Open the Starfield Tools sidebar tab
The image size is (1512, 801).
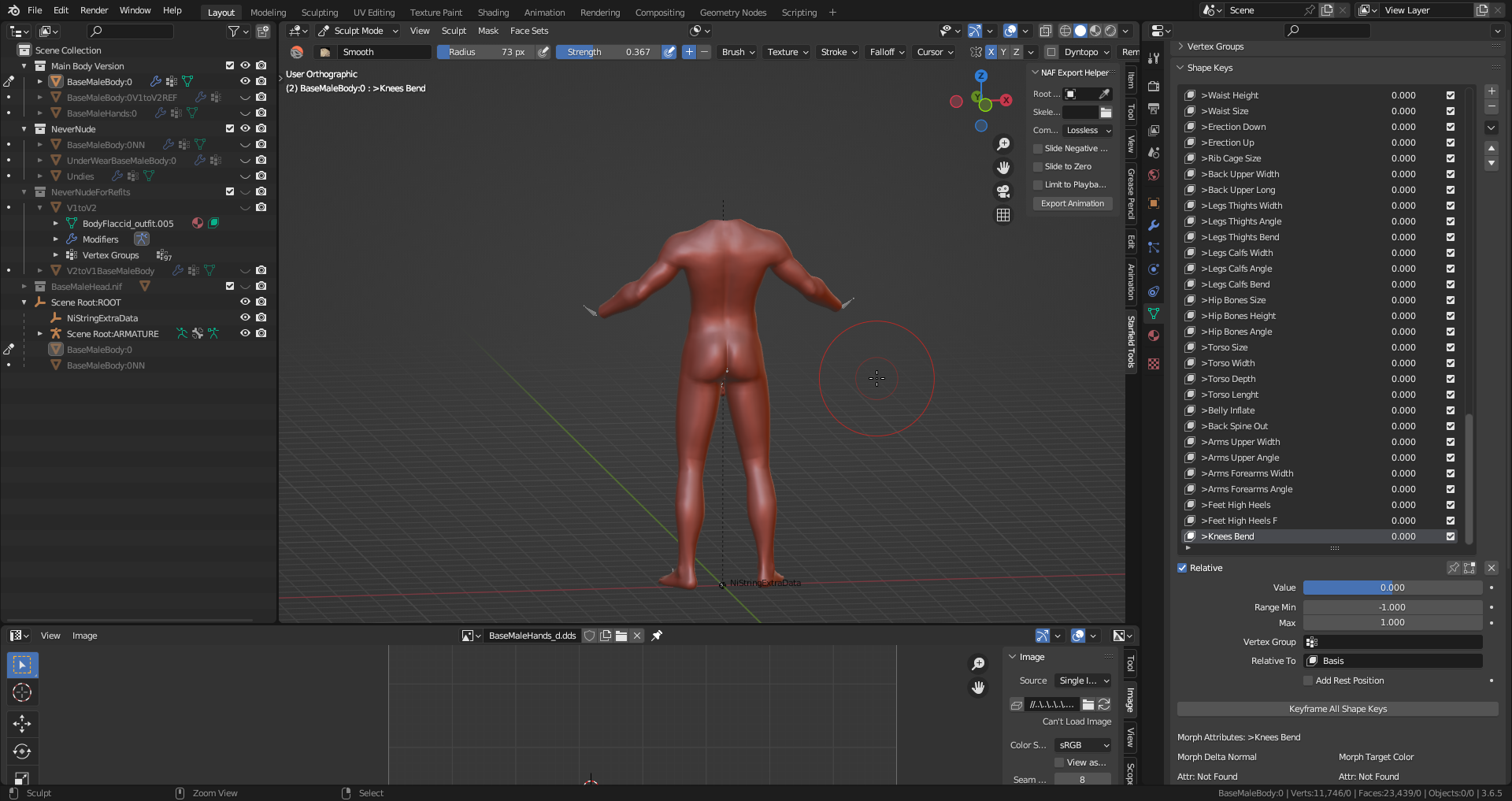[x=1132, y=342]
